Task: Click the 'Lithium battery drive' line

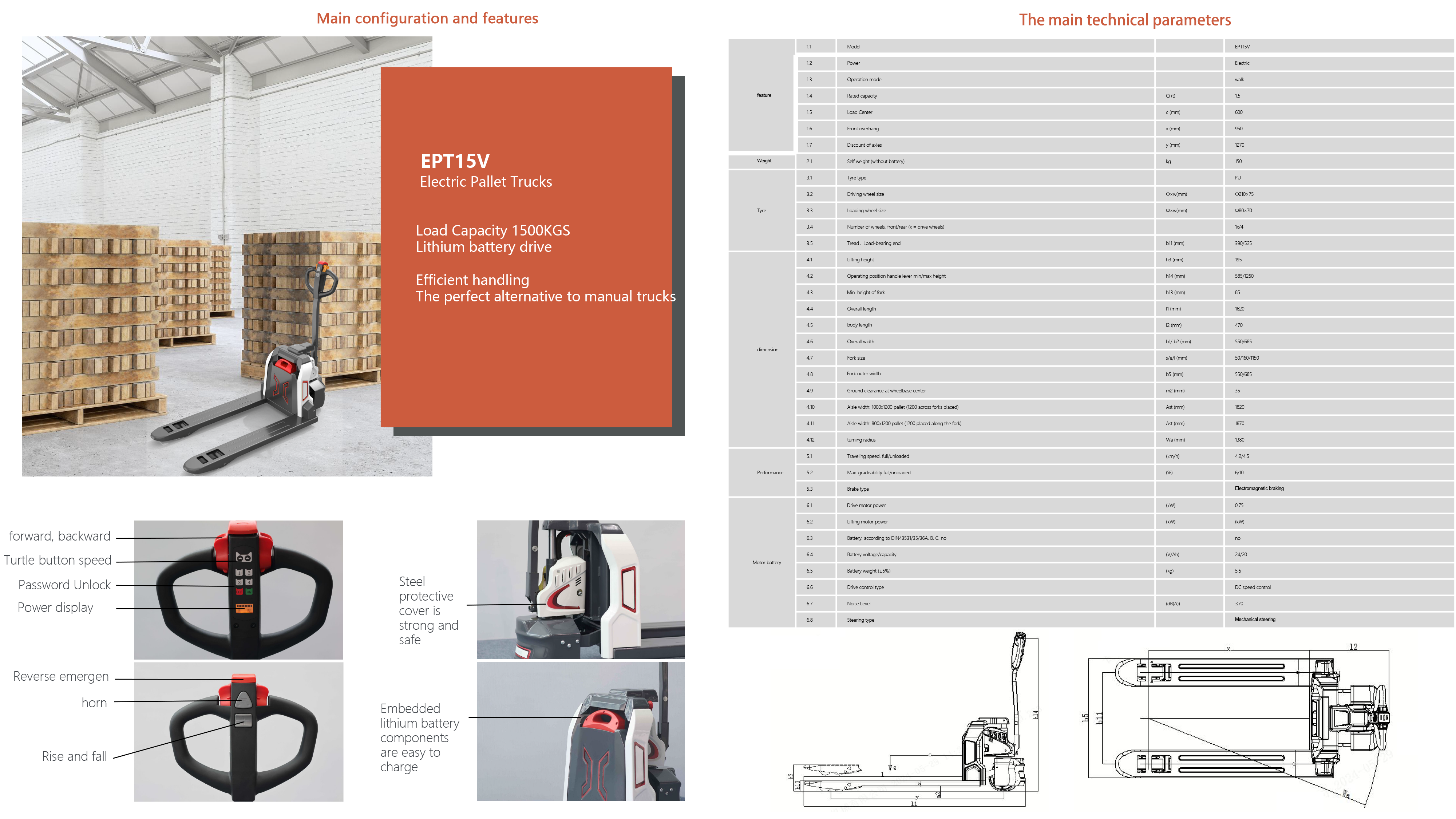Action: pos(483,247)
